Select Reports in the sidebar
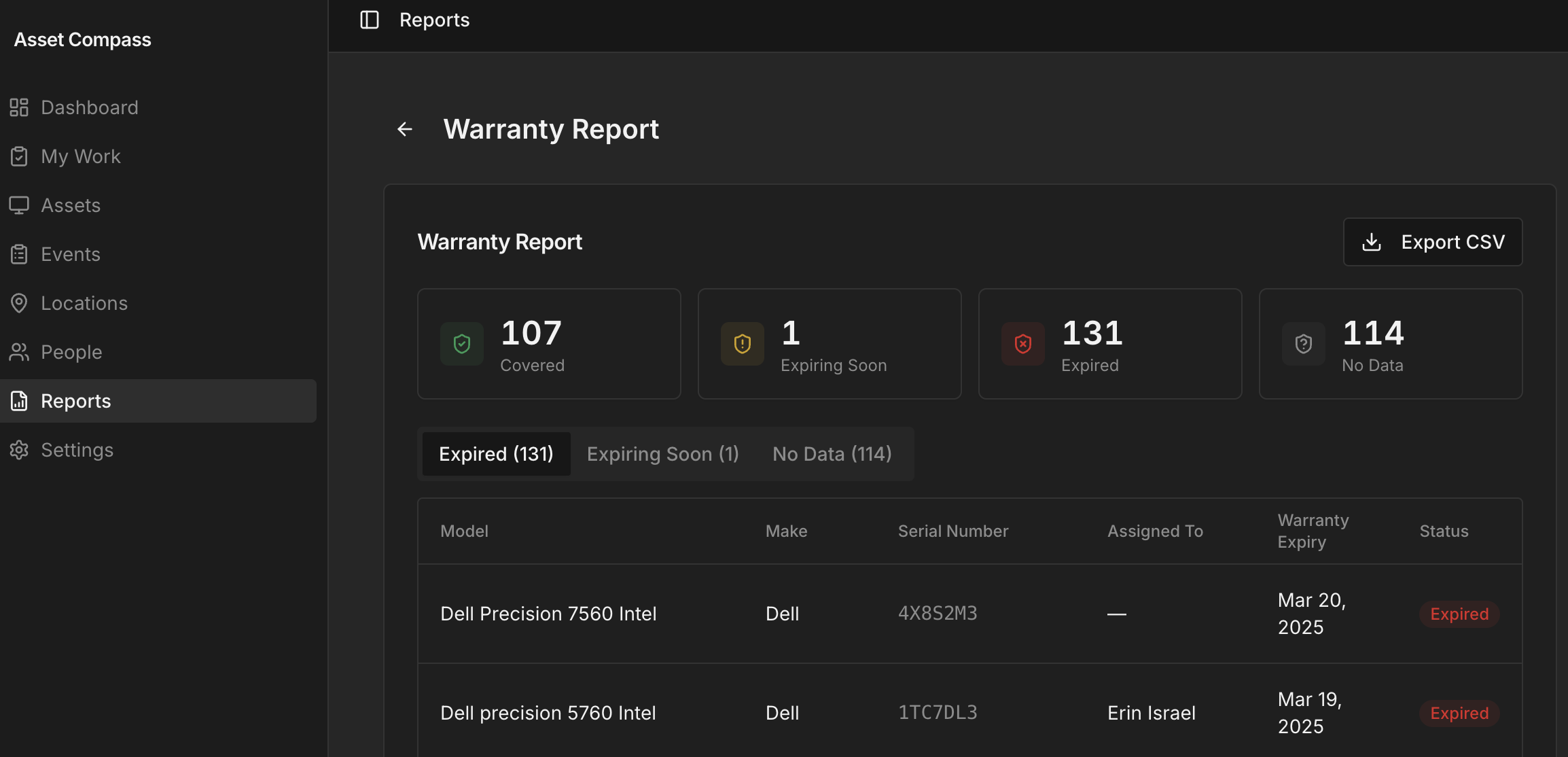This screenshot has height=757, width=1568. coord(158,401)
